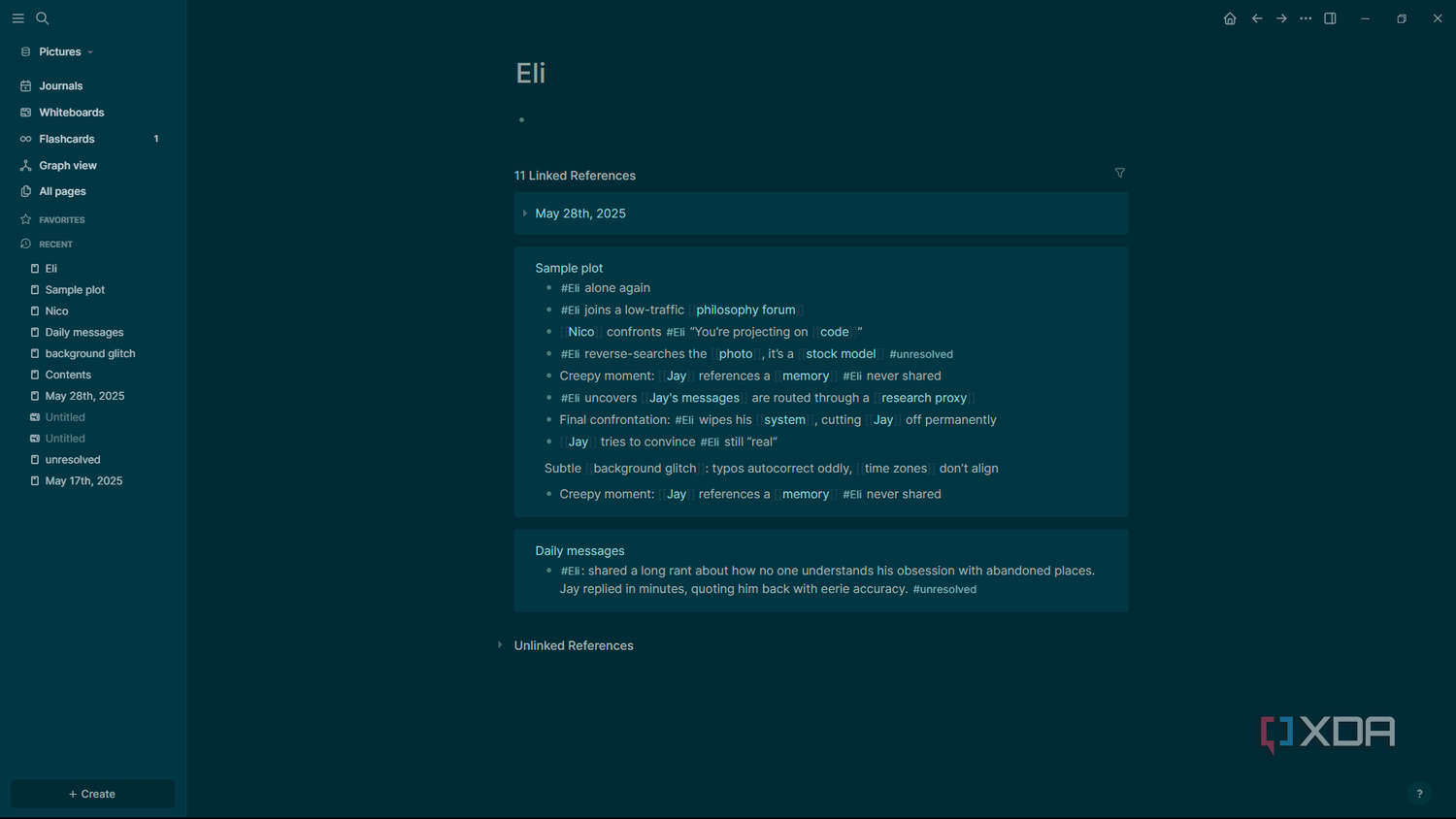
Task: Click the #unresolved tag after stock model
Action: click(x=921, y=355)
